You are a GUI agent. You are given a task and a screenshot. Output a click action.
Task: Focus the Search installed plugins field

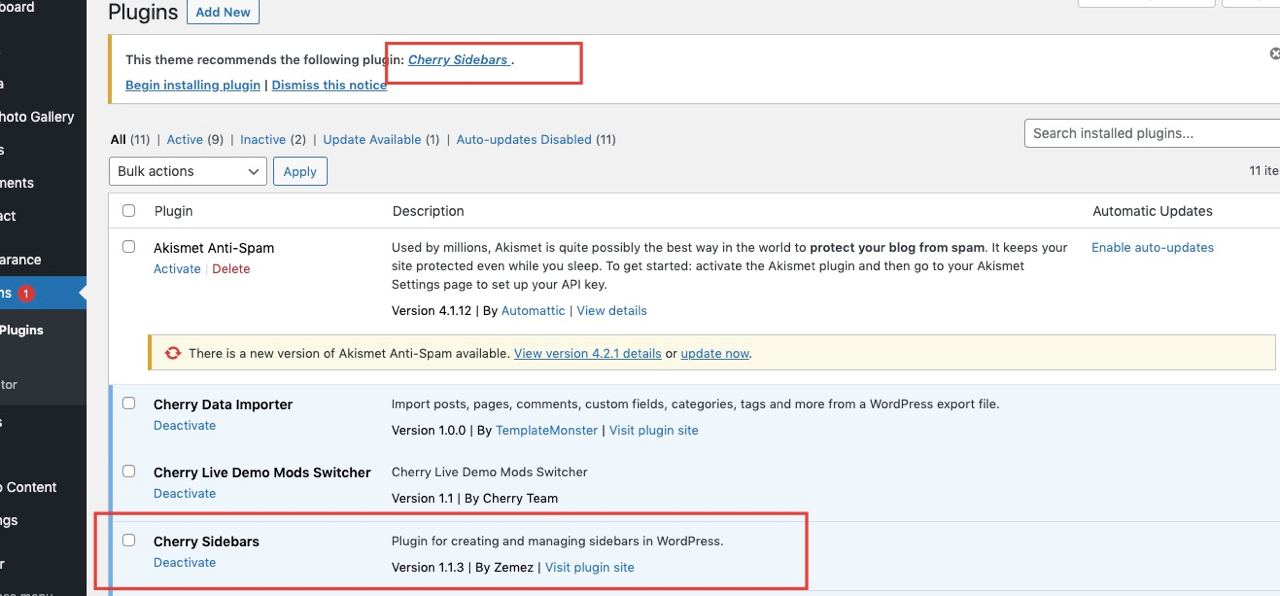tap(1152, 133)
